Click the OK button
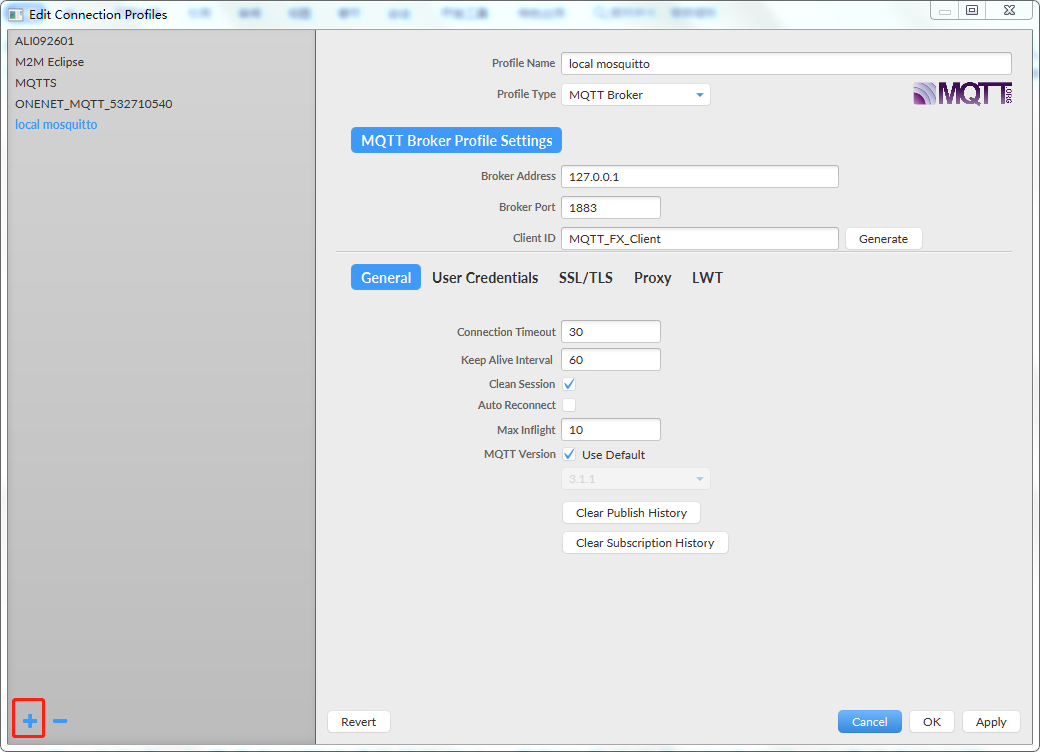Screen dimensions: 1040x752 [932, 721]
